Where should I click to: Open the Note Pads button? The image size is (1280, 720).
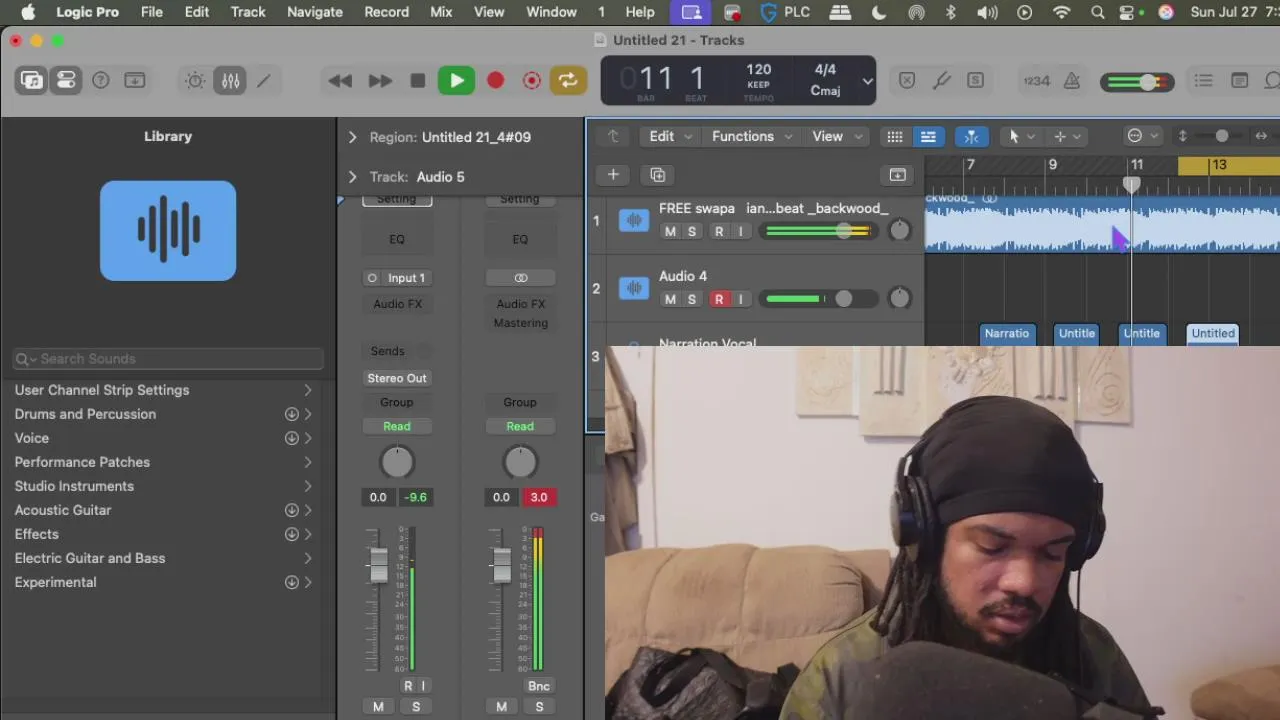1240,81
